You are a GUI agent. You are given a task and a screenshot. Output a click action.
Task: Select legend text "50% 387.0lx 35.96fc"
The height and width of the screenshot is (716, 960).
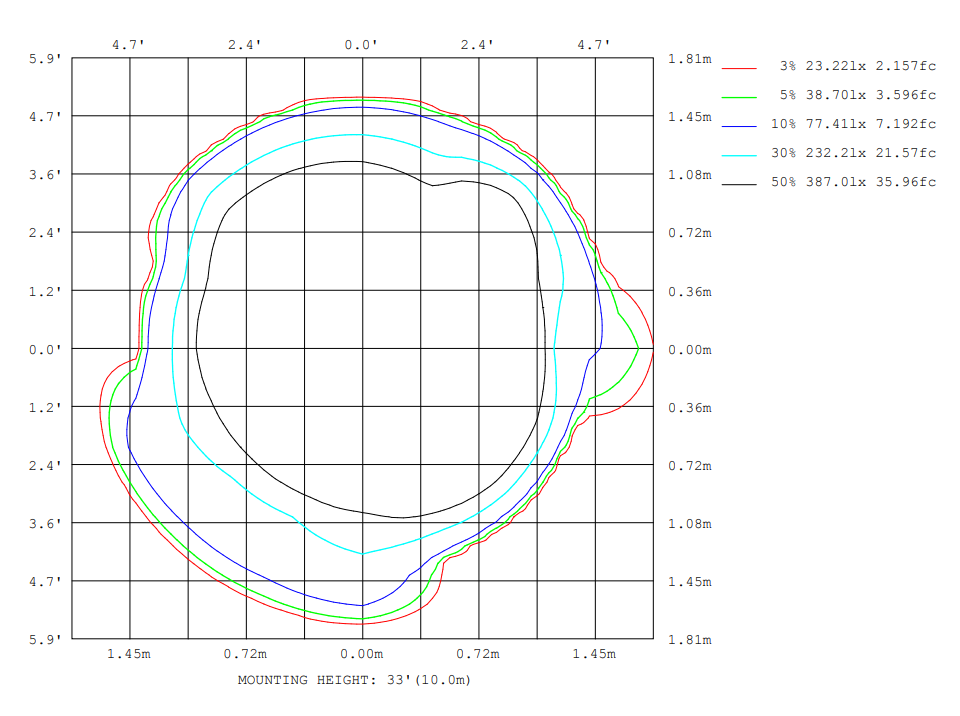tap(853, 182)
